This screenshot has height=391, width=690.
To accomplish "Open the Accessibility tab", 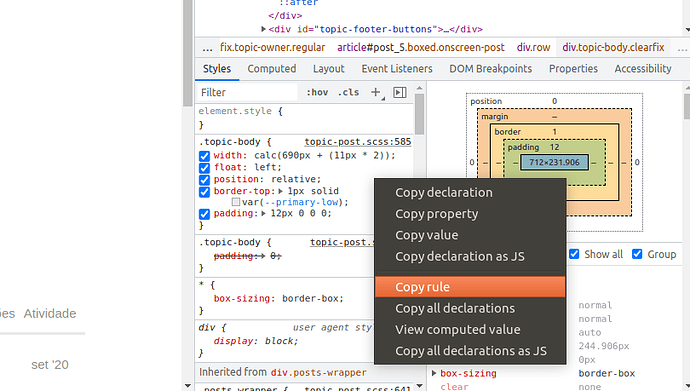I will (643, 69).
